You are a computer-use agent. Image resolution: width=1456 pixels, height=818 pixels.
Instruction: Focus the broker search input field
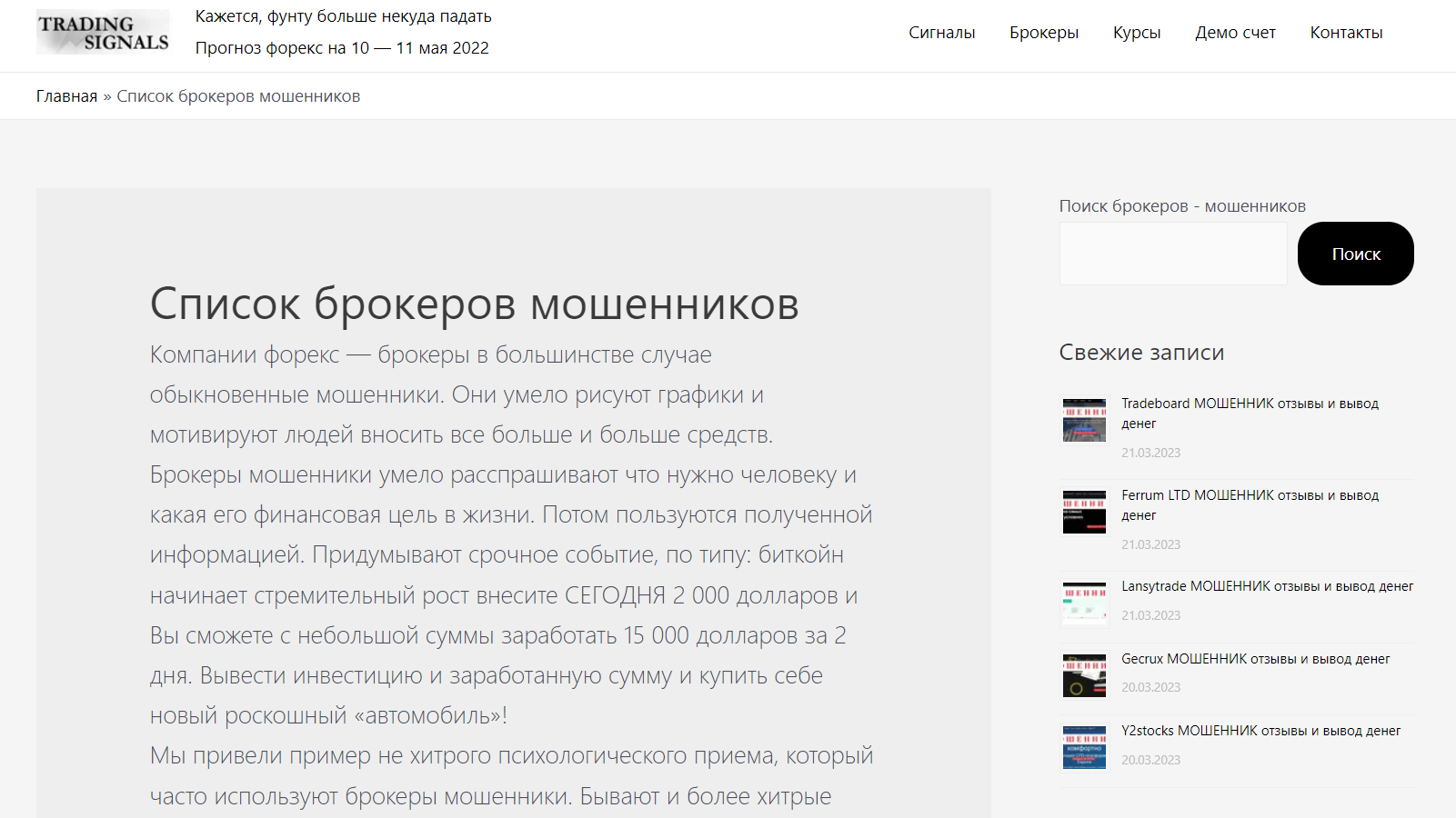pyautogui.click(x=1173, y=254)
